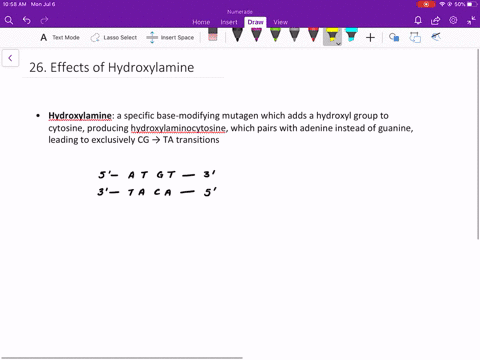
Task: Activate Text Mode
Action: (60, 37)
